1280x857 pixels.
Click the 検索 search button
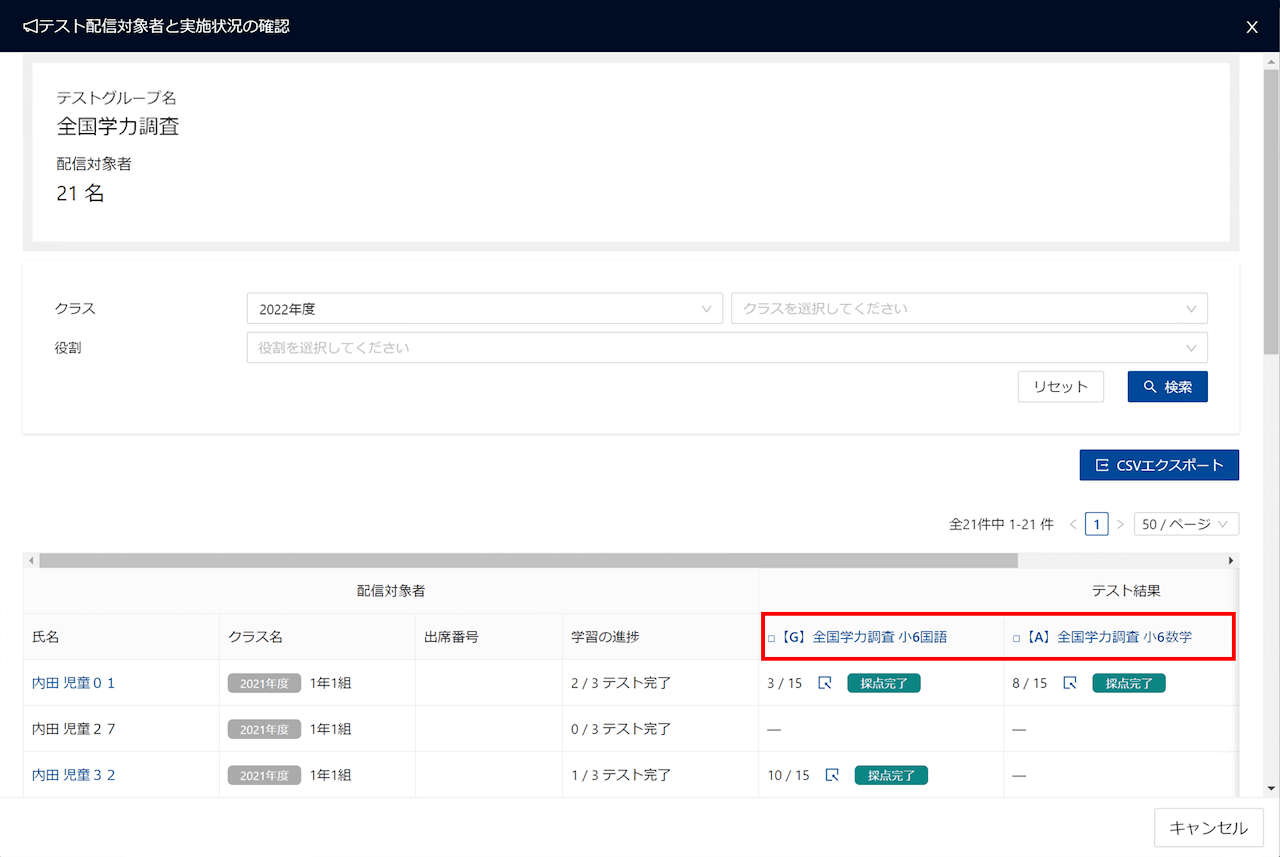pos(1167,387)
